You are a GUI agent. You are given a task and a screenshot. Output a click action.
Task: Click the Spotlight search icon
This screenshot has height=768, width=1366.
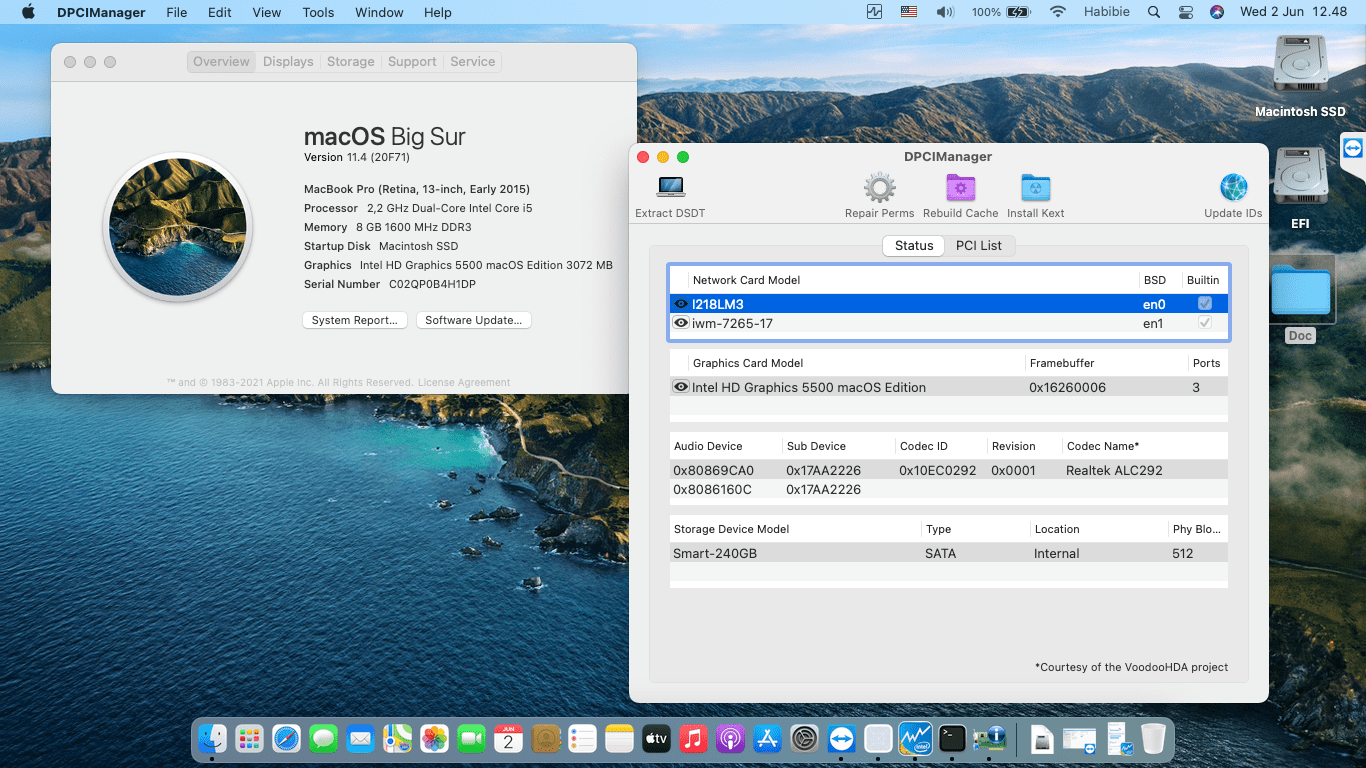[1154, 12]
